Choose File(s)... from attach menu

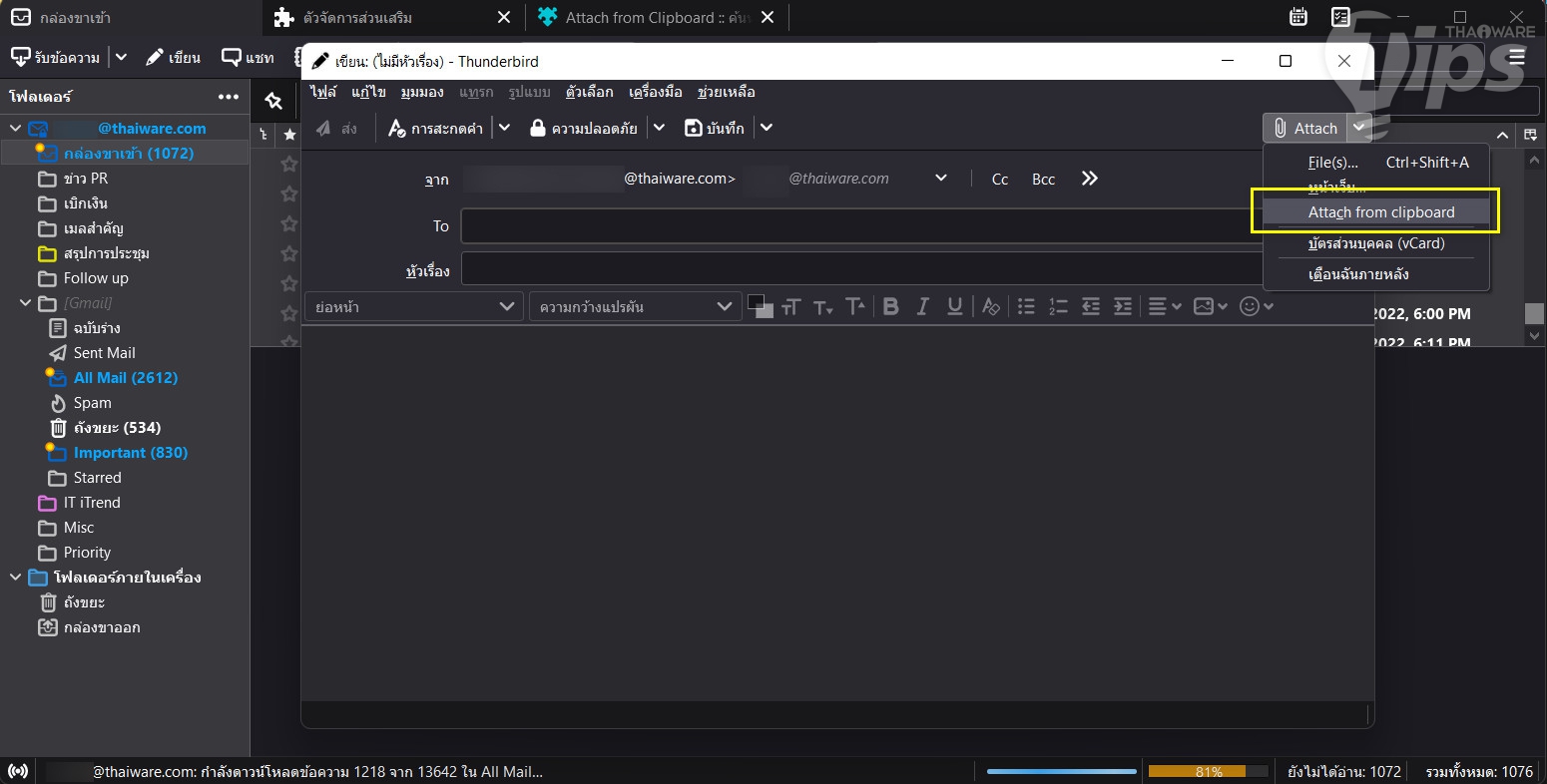(x=1376, y=163)
